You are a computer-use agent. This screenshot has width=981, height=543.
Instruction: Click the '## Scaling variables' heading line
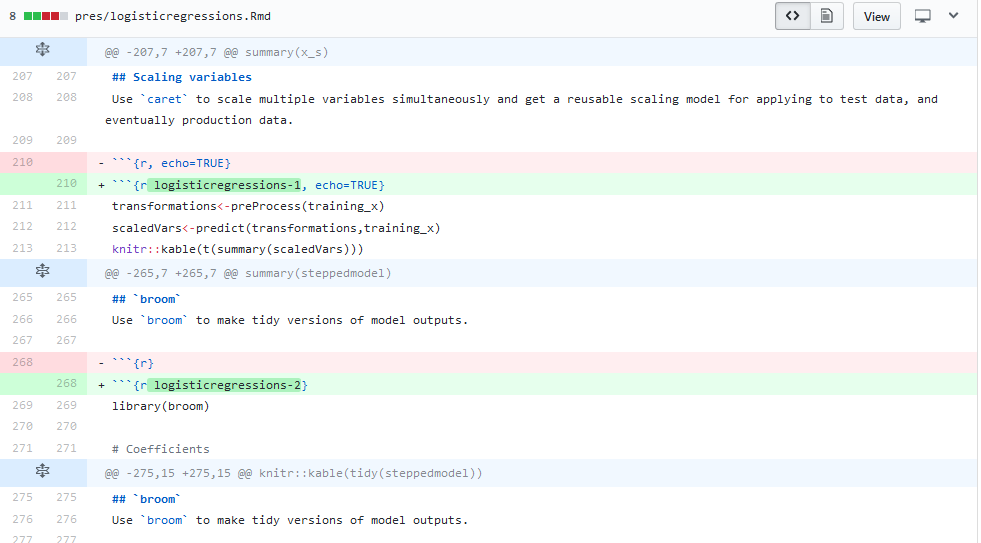pos(181,78)
